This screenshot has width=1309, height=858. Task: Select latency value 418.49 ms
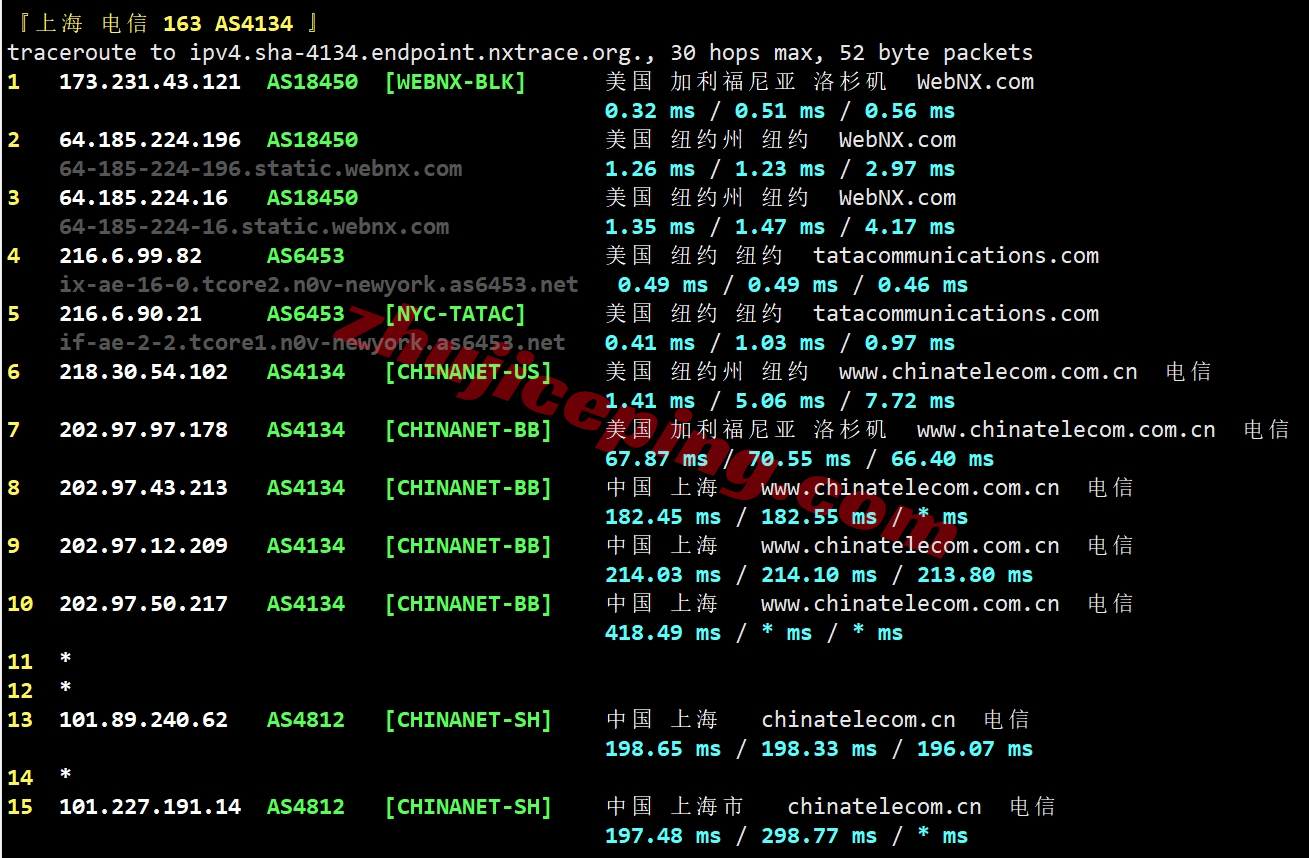tap(663, 633)
